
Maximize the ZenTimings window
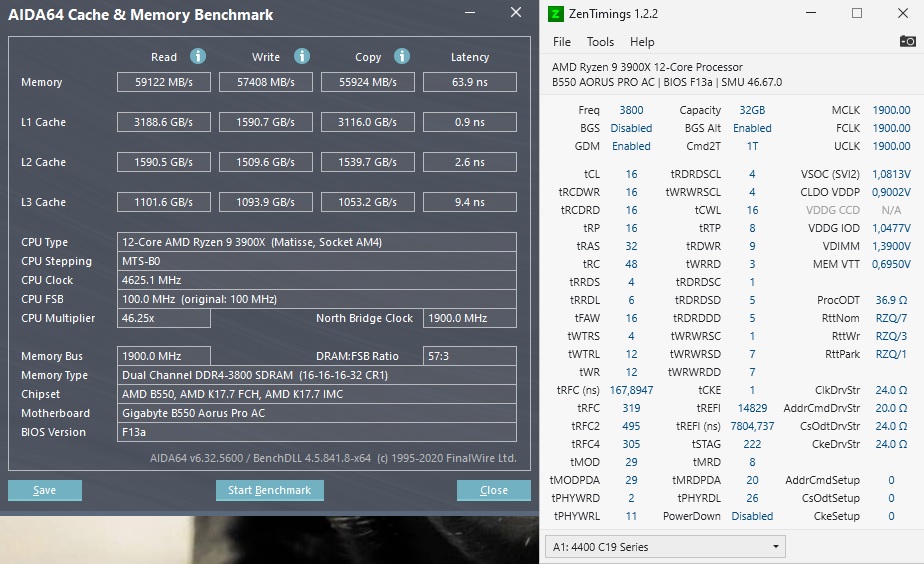click(x=857, y=13)
